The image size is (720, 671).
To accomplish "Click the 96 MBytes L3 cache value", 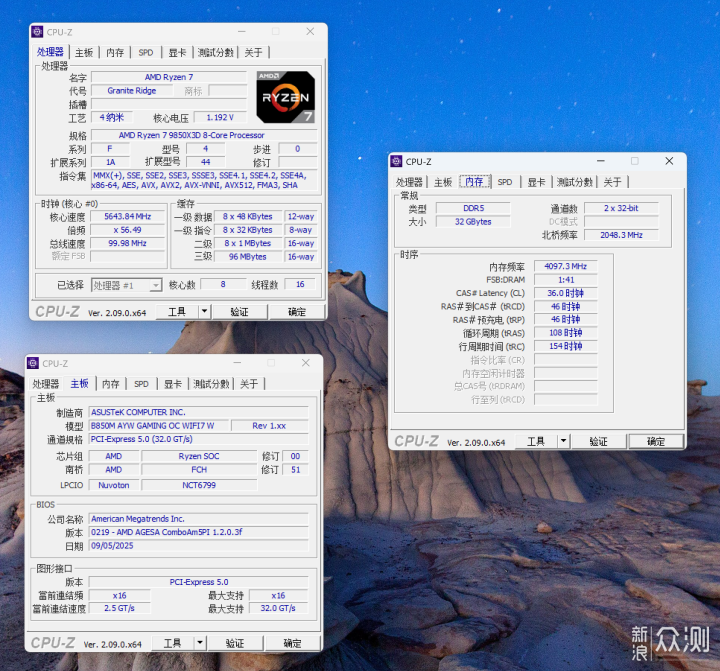I will 248,257.
